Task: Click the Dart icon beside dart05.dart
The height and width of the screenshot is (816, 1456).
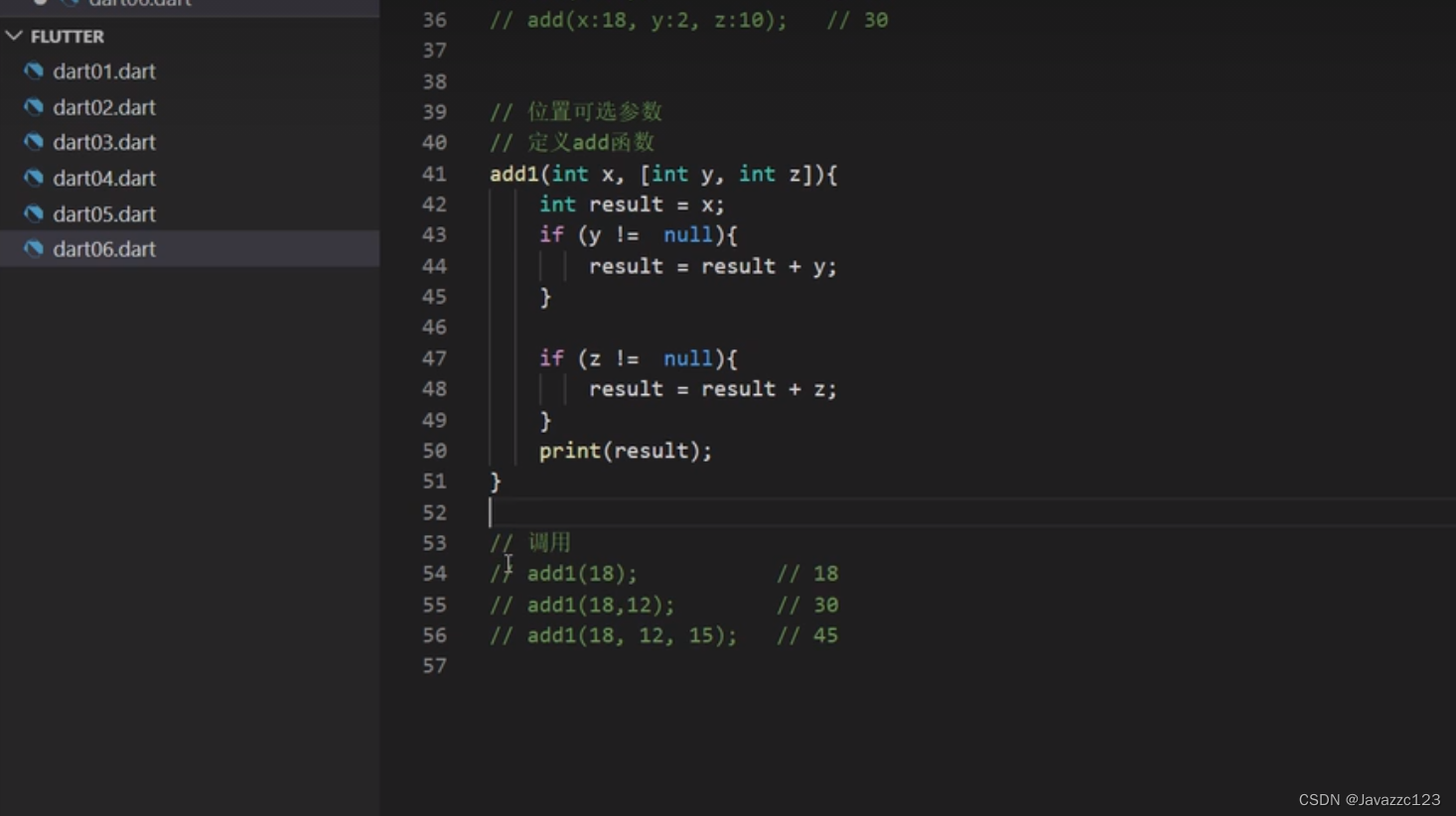Action: tap(34, 213)
